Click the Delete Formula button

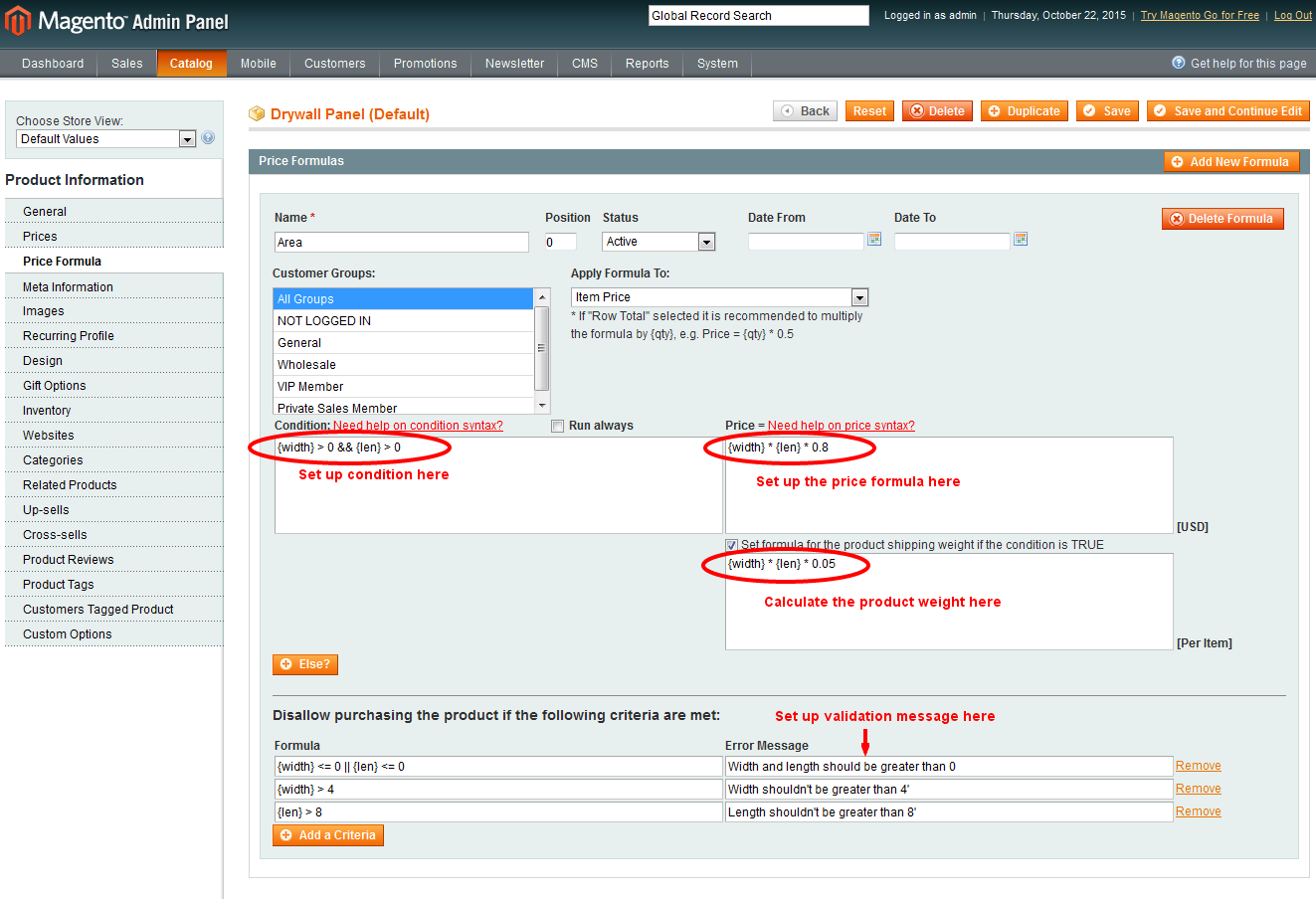(1222, 219)
